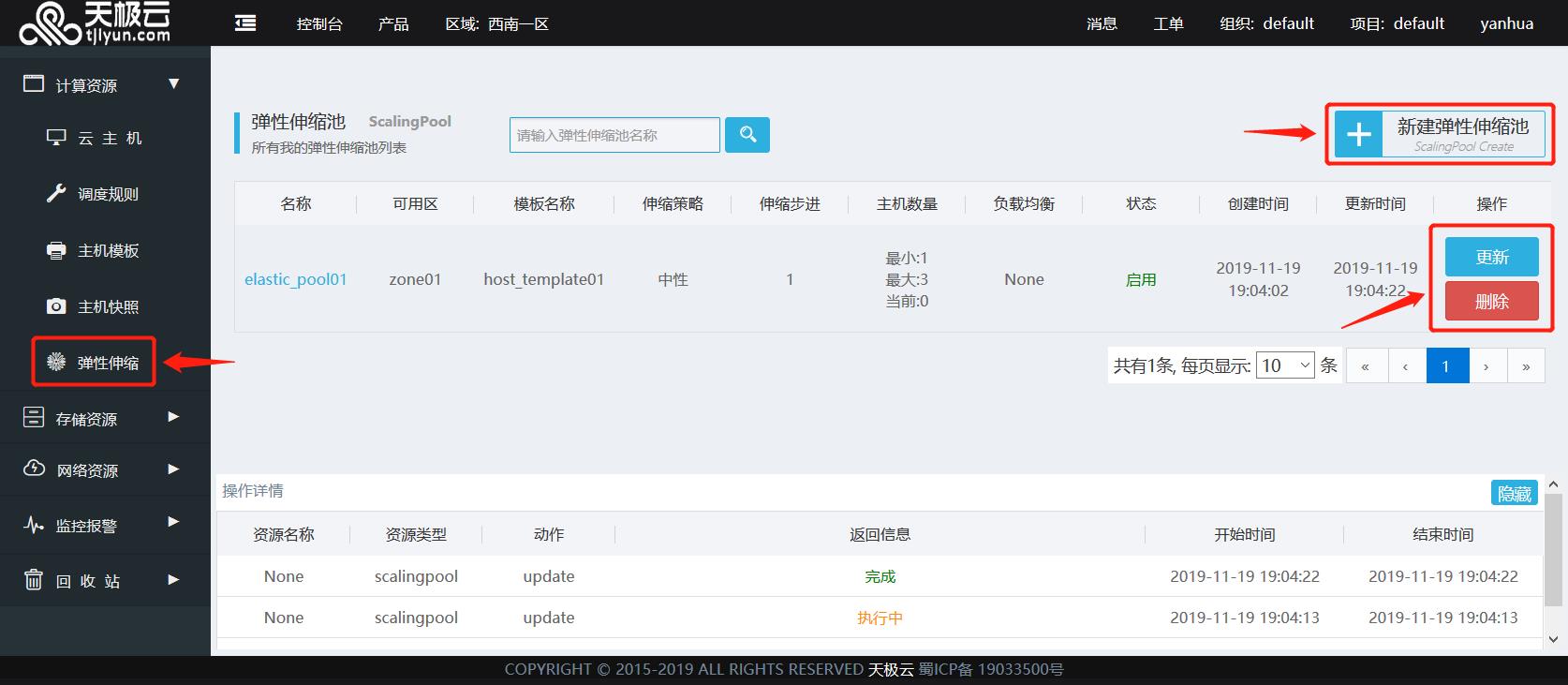Click the 新建弹性伸缩池 create button
This screenshot has height=685, width=1568.
pos(1439,135)
